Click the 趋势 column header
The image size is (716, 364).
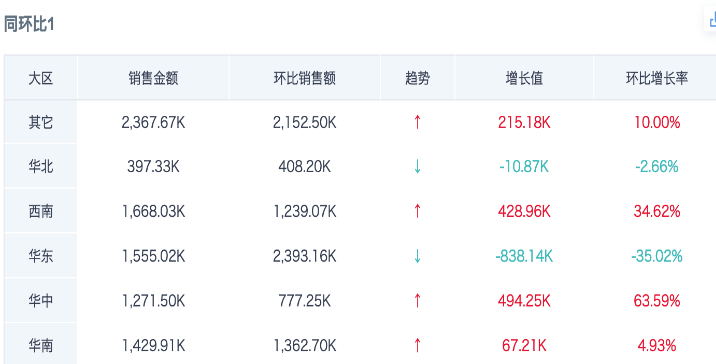pos(417,78)
